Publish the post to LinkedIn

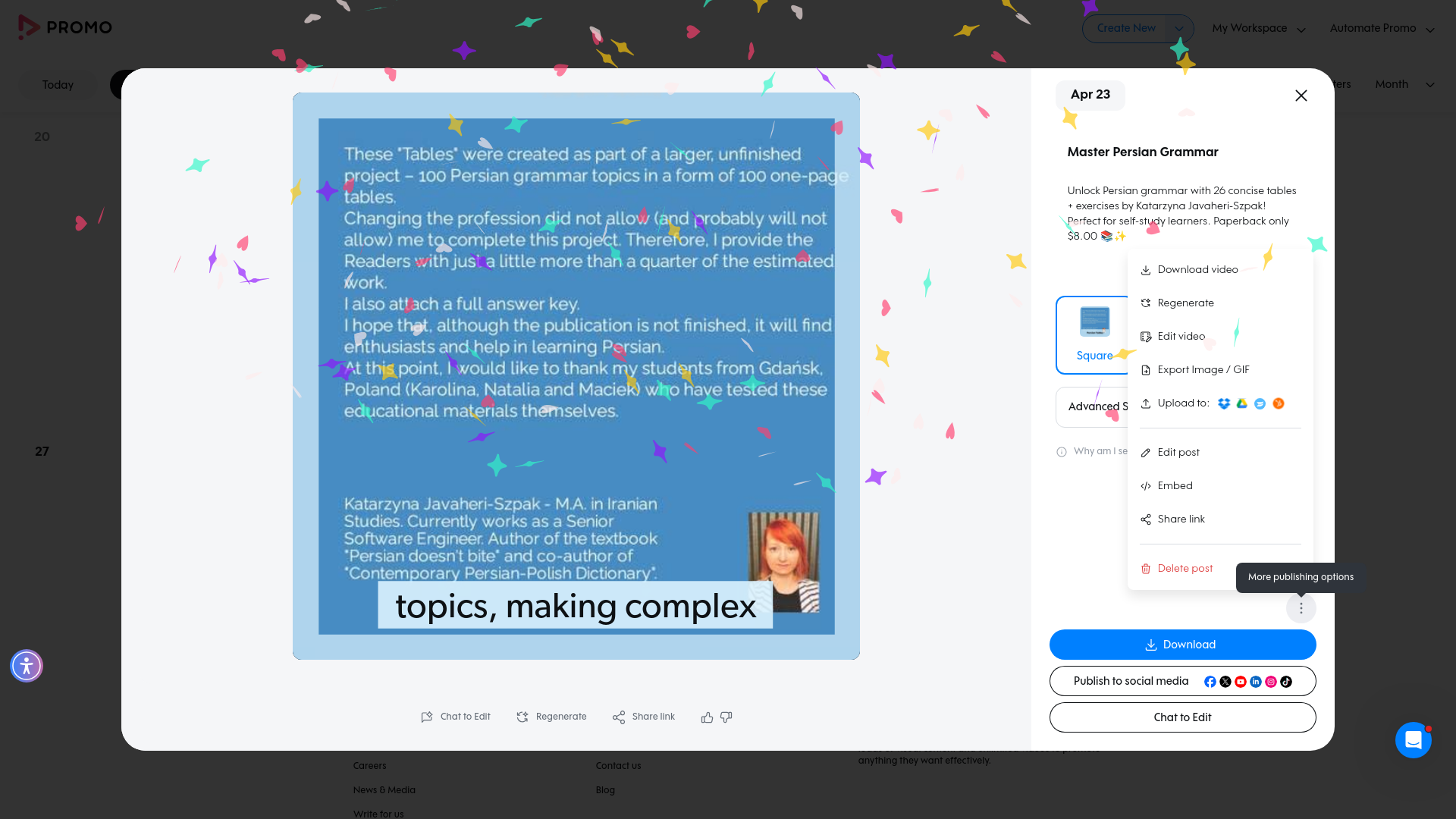[x=1256, y=681]
